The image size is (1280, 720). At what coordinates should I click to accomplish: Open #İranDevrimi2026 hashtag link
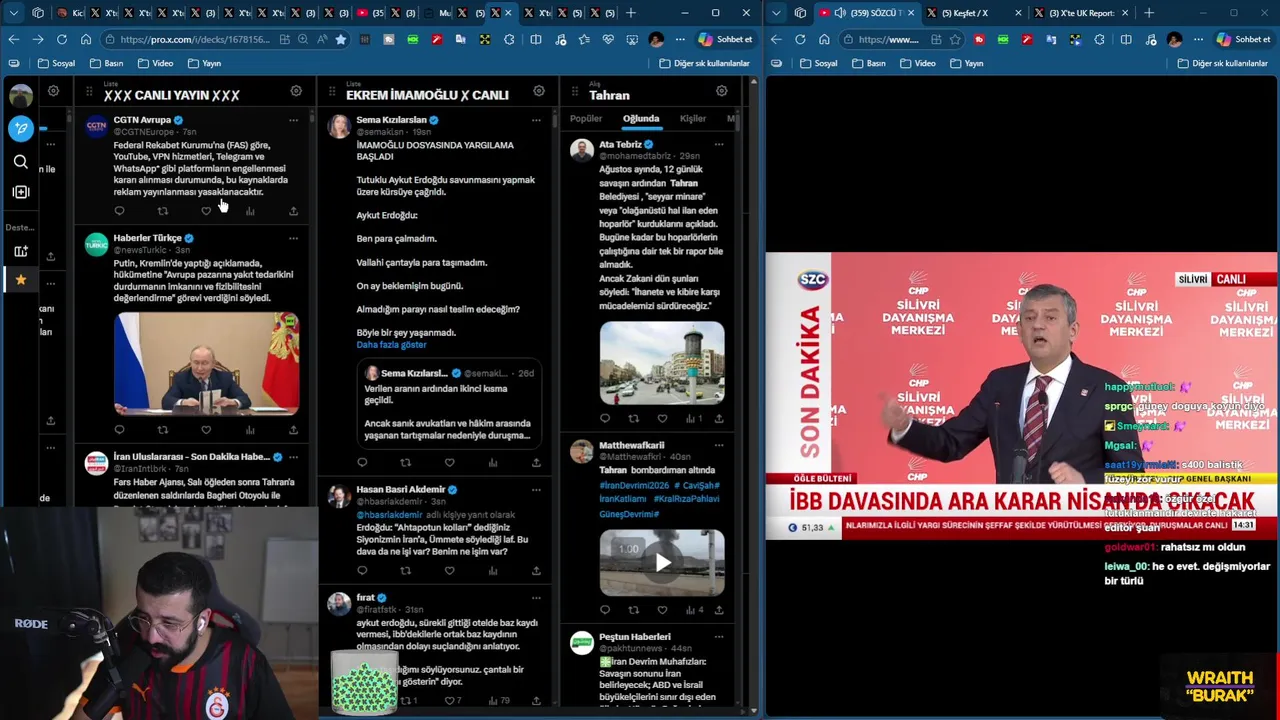click(634, 485)
